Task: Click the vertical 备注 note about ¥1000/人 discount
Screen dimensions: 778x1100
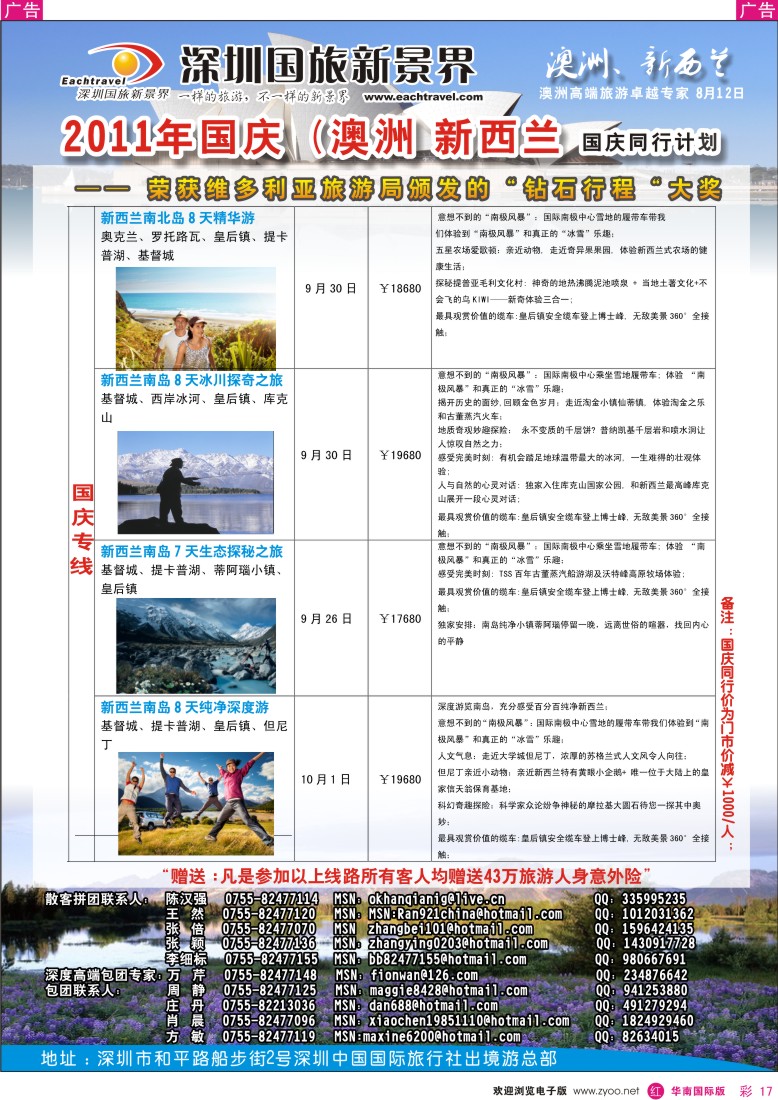Action: (727, 723)
